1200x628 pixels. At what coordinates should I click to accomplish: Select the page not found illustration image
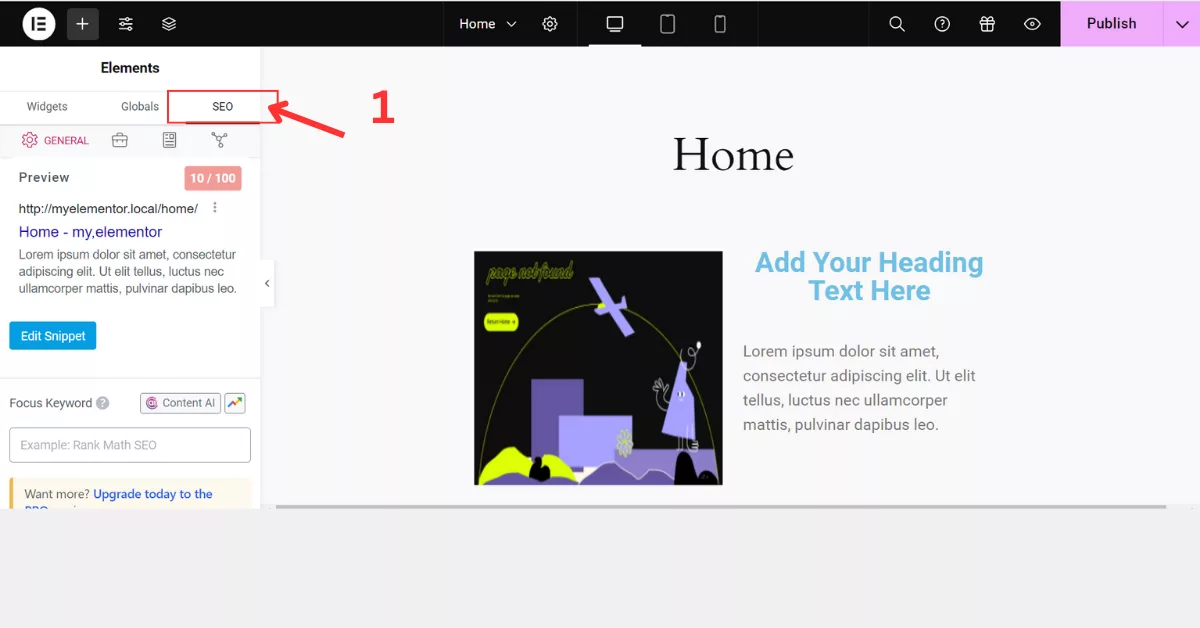coord(598,368)
